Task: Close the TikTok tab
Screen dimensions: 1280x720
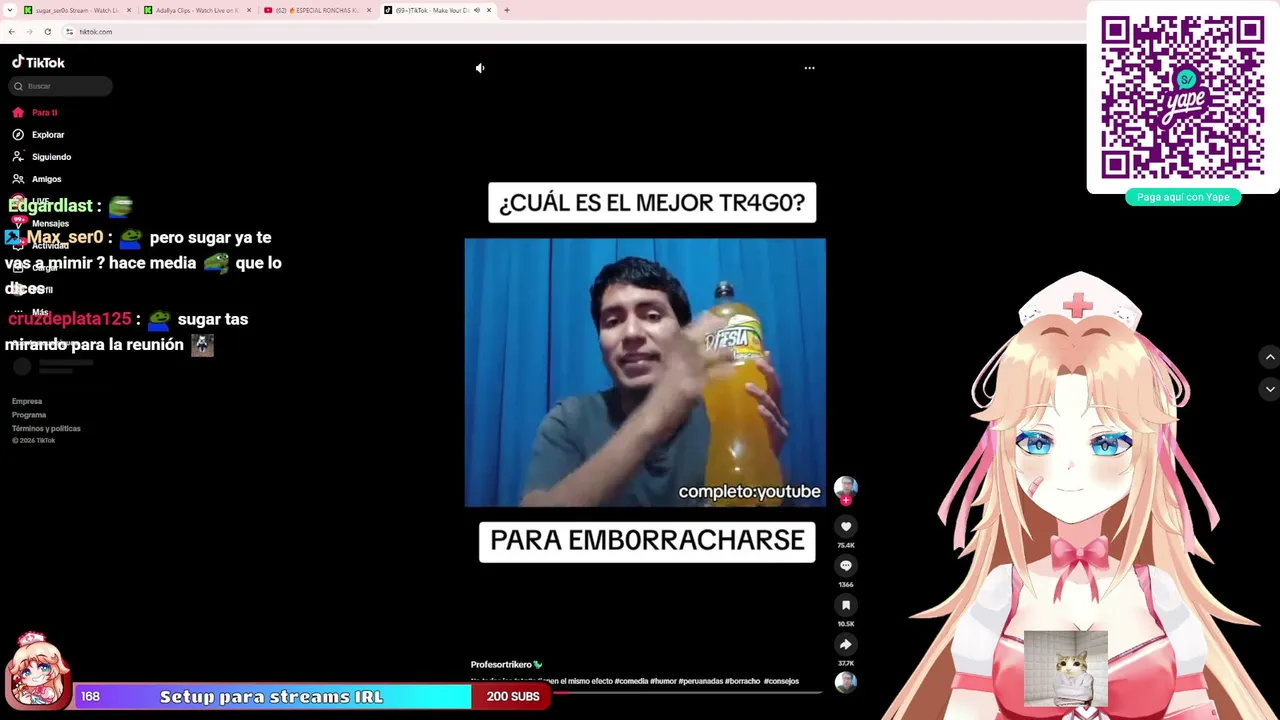Action: click(x=489, y=10)
